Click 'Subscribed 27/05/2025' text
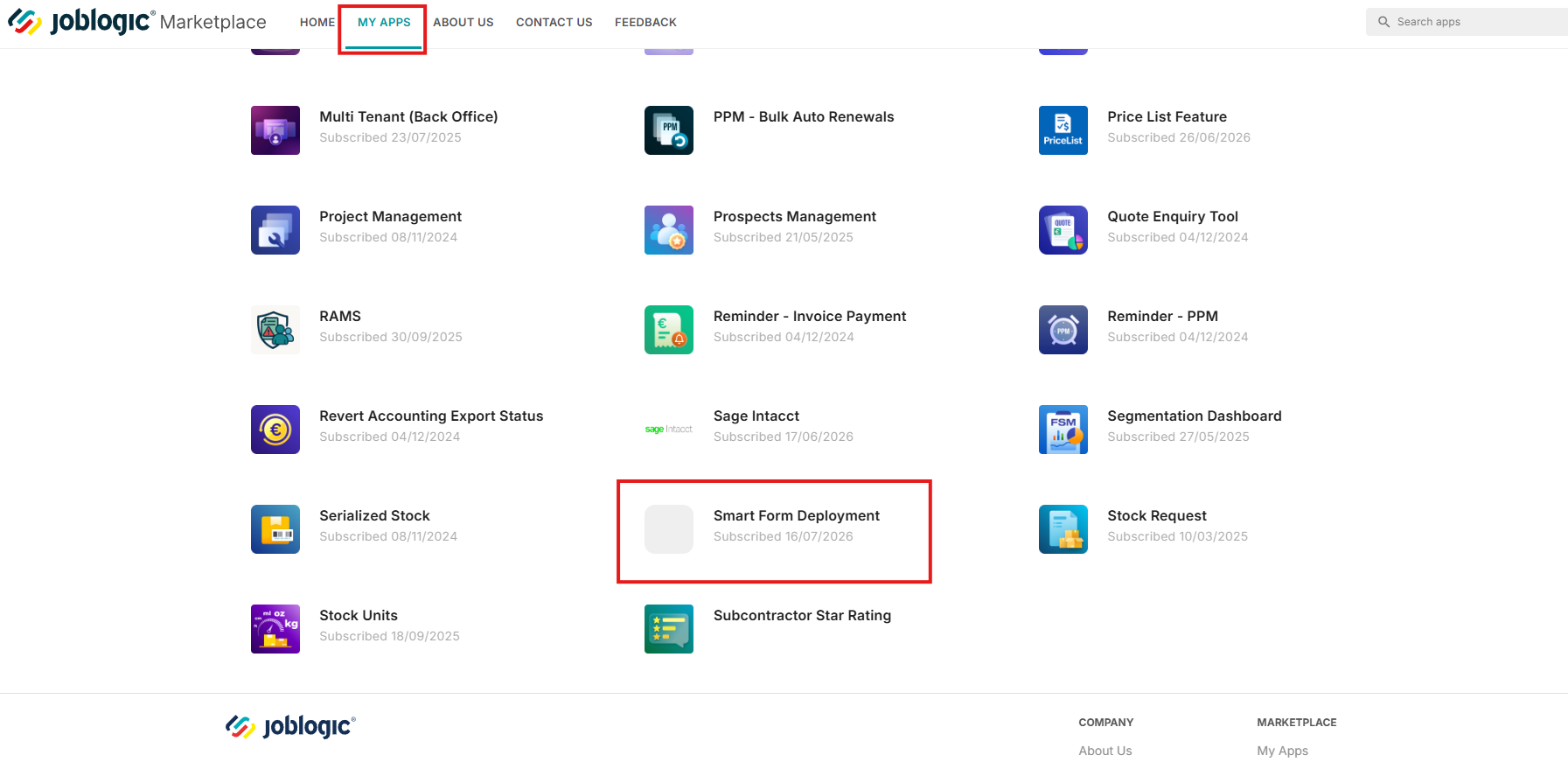 click(1179, 437)
